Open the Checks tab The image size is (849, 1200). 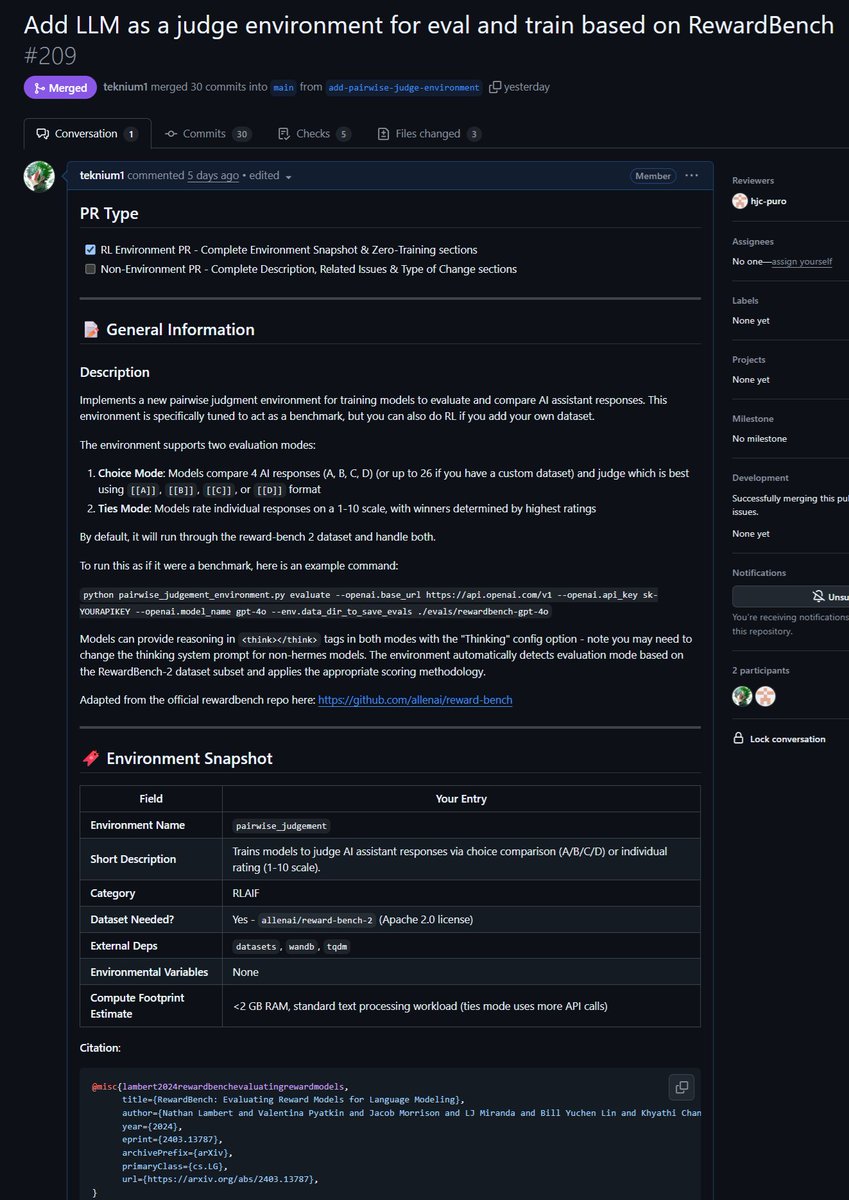click(314, 134)
